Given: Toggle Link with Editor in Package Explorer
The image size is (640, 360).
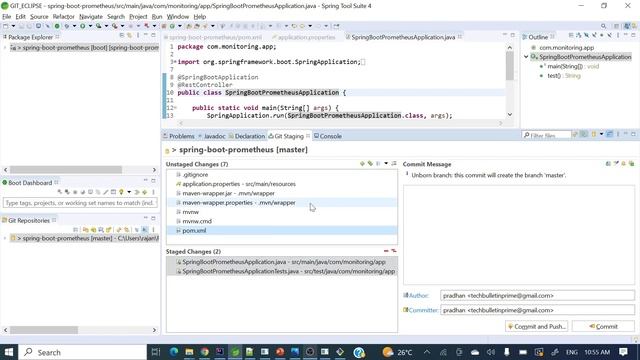Looking at the screenshot, I should pos(129,36).
